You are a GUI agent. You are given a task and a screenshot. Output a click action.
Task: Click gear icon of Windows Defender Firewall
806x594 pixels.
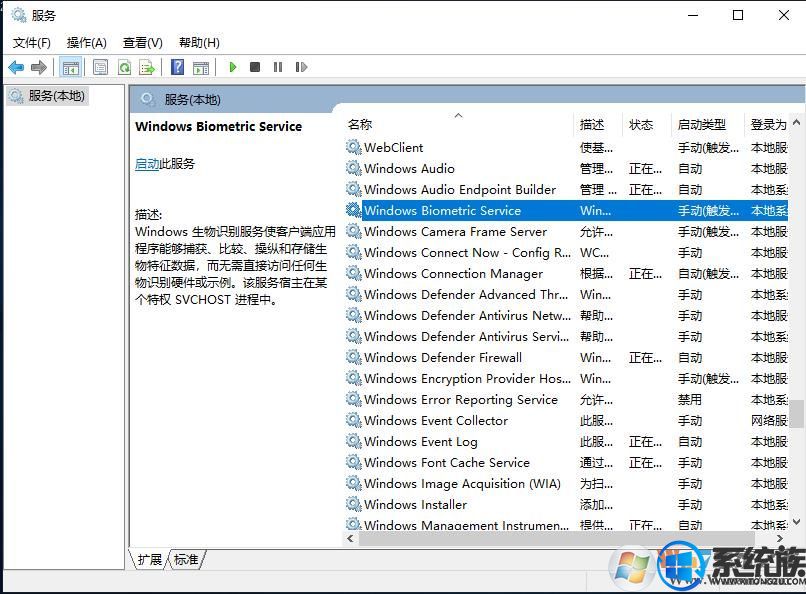354,357
